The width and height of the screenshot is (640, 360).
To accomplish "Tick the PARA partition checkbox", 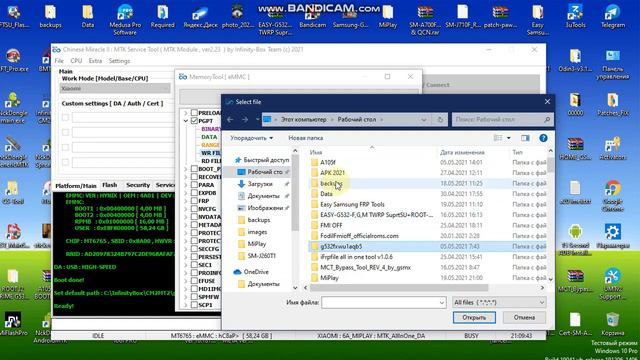I will pyautogui.click(x=194, y=185).
